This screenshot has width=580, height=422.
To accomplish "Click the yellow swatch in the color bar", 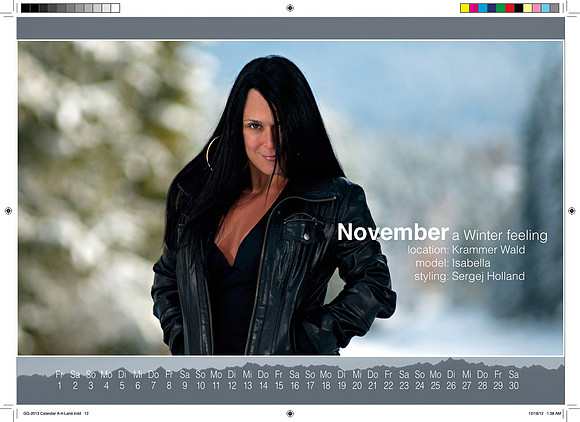I will click(x=465, y=8).
